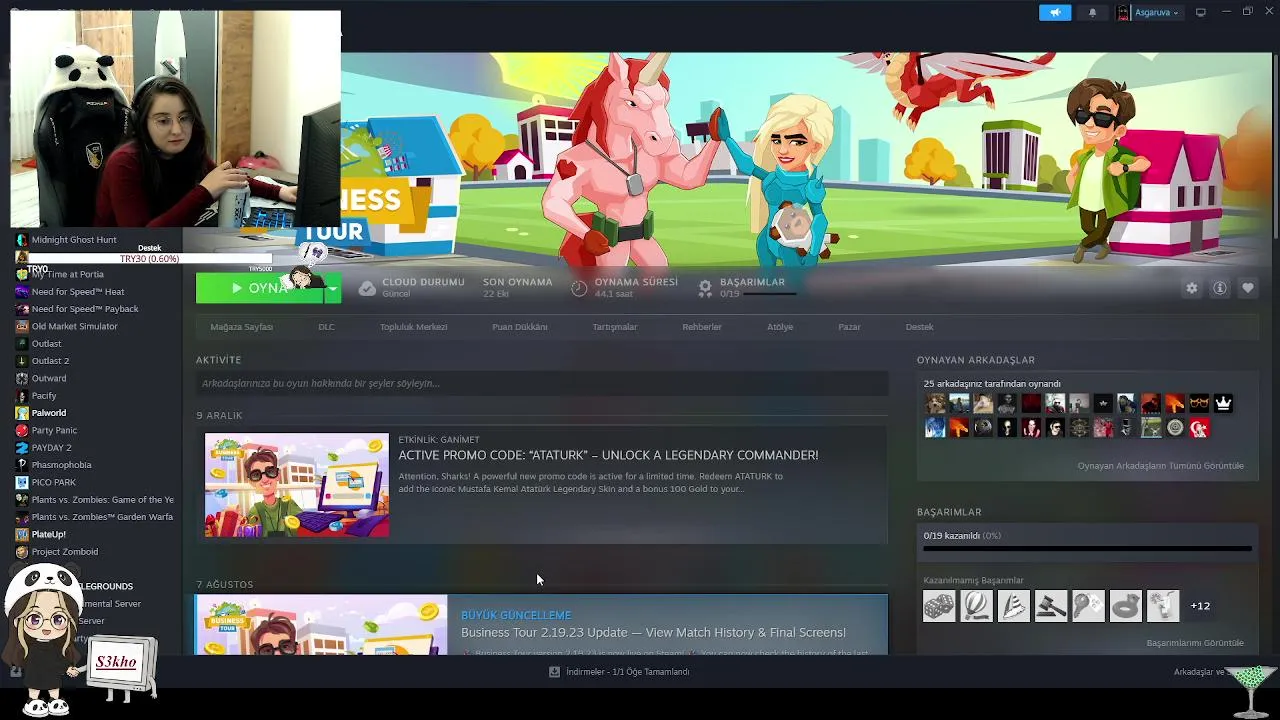Screen dimensions: 1280x720
Task: Open the announcements megaphone icon
Action: click(x=1054, y=12)
